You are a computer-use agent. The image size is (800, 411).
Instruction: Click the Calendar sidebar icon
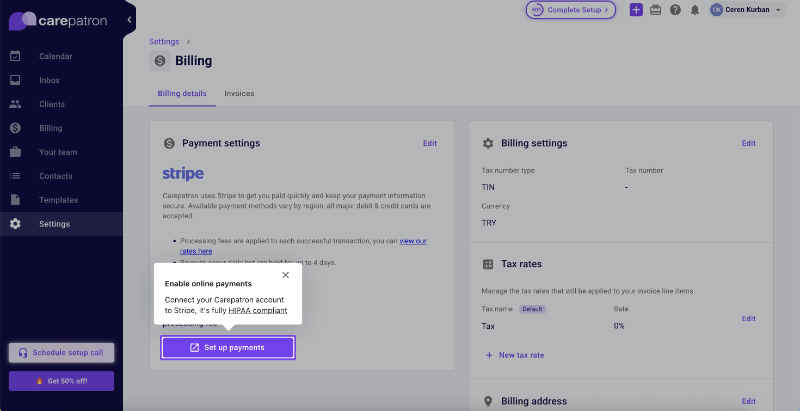[x=15, y=56]
